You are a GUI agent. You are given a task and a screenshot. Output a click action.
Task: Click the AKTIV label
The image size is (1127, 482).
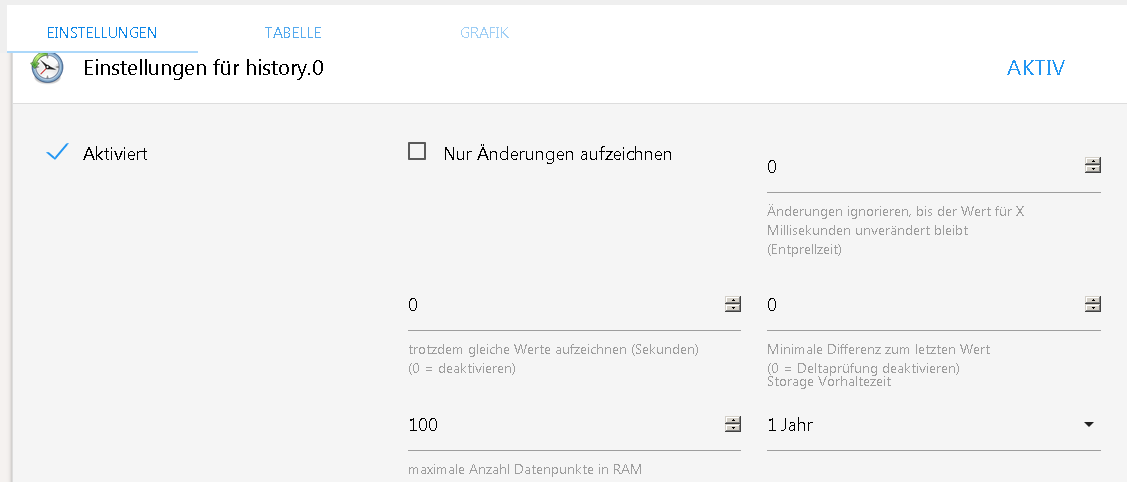pos(1036,68)
